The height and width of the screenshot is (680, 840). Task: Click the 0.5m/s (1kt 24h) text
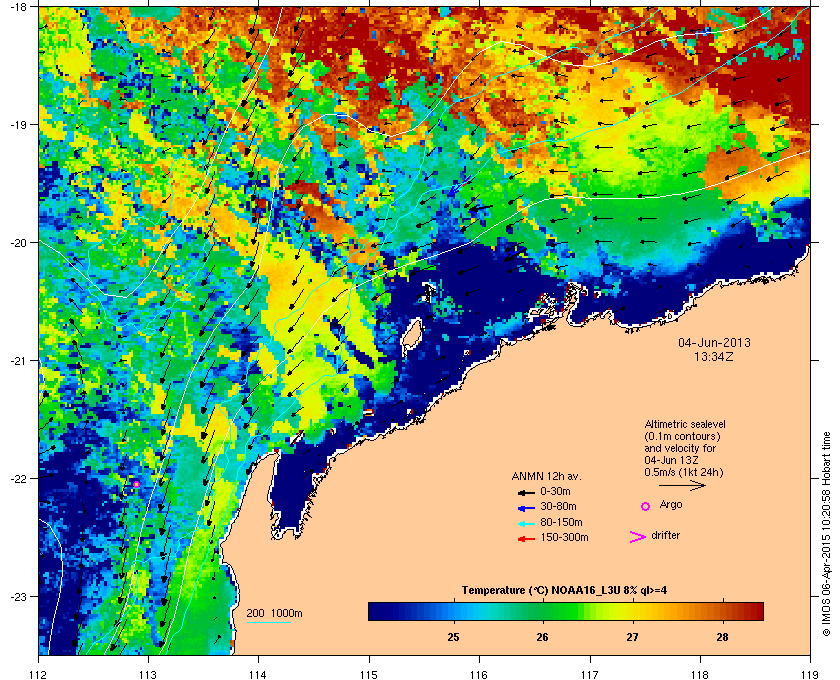(684, 473)
